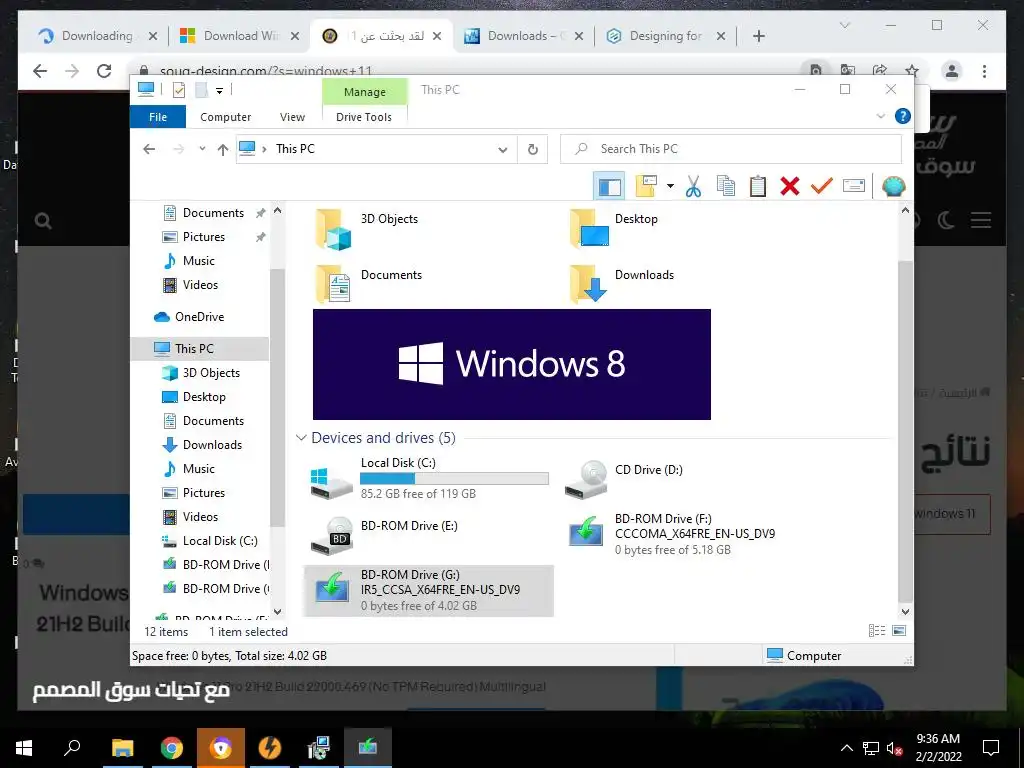Viewport: 1024px width, 768px height.
Task: Click the clipboard Paste icon in Explorer toolbar
Action: (x=758, y=186)
